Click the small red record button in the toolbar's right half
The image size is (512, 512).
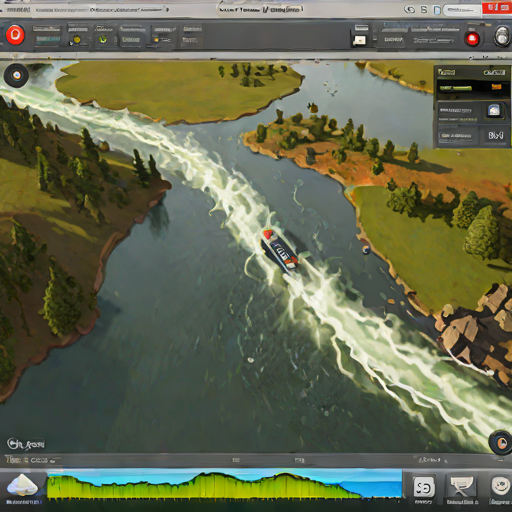(x=472, y=39)
